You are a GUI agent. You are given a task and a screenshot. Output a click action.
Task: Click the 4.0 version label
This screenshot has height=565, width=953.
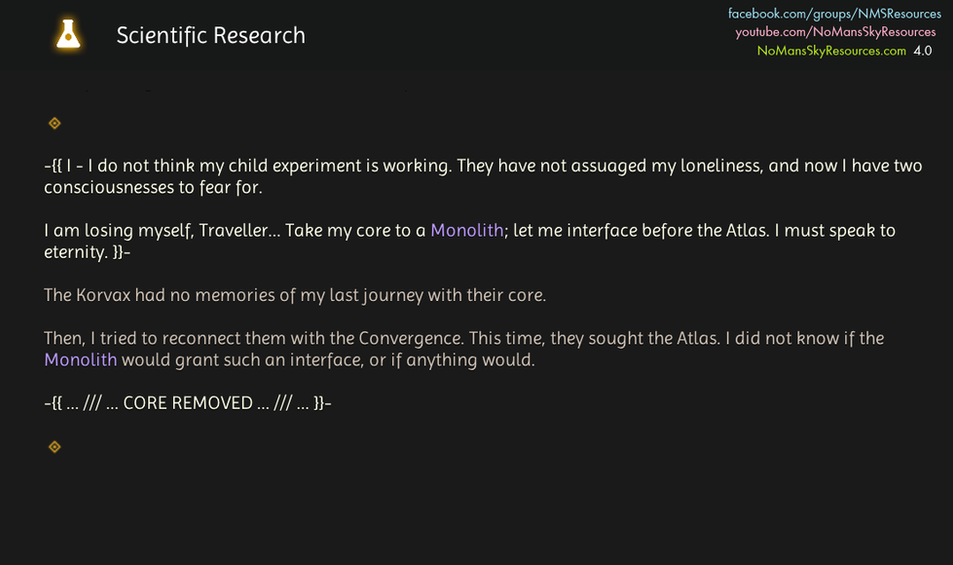click(923, 50)
